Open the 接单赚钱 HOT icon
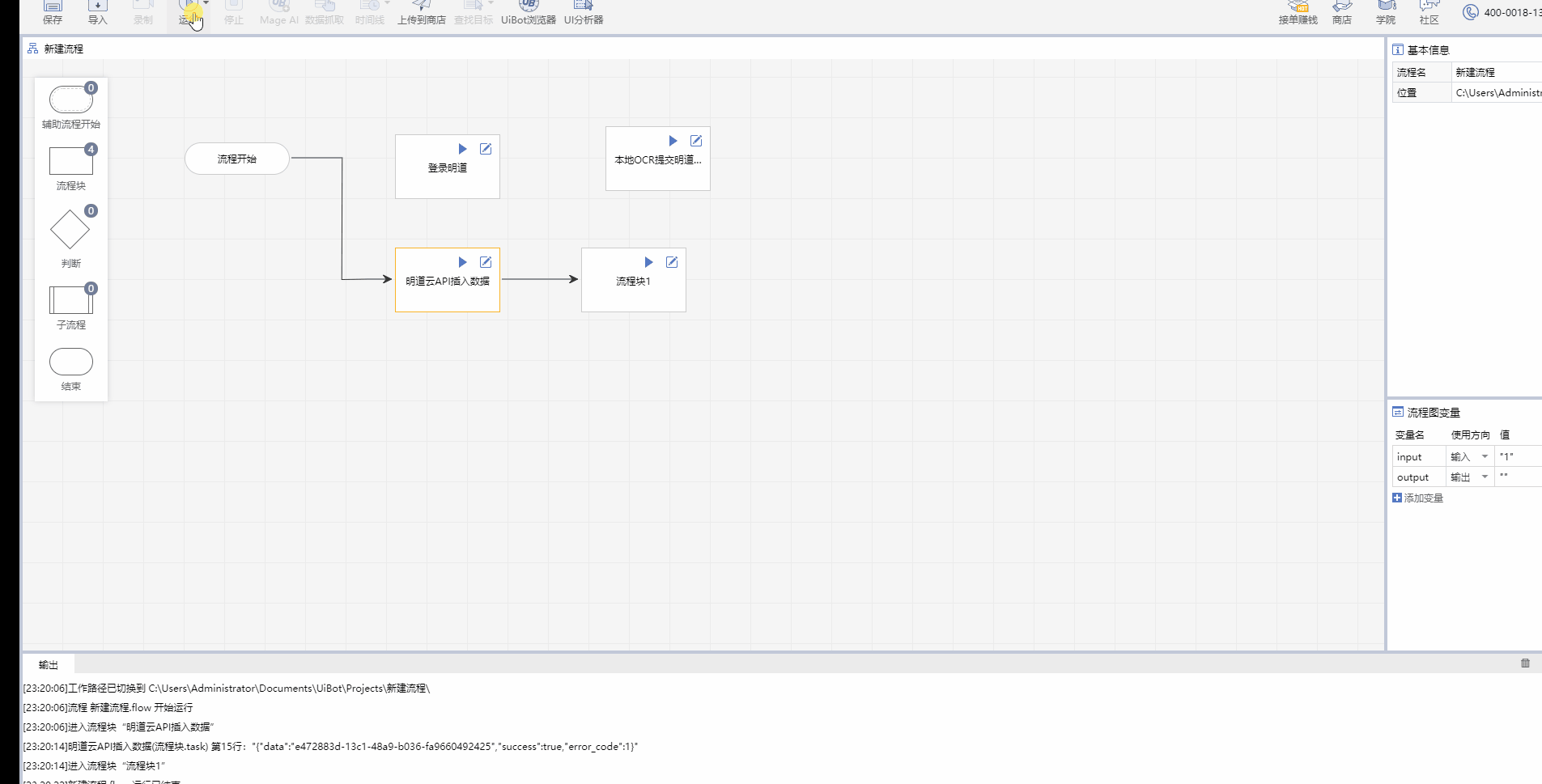This screenshot has width=1542, height=784. [x=1298, y=13]
